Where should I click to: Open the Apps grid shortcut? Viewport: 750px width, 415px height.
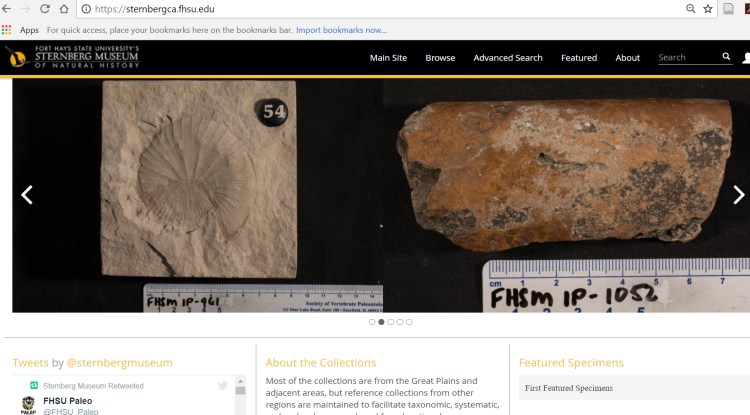pyautogui.click(x=6, y=30)
